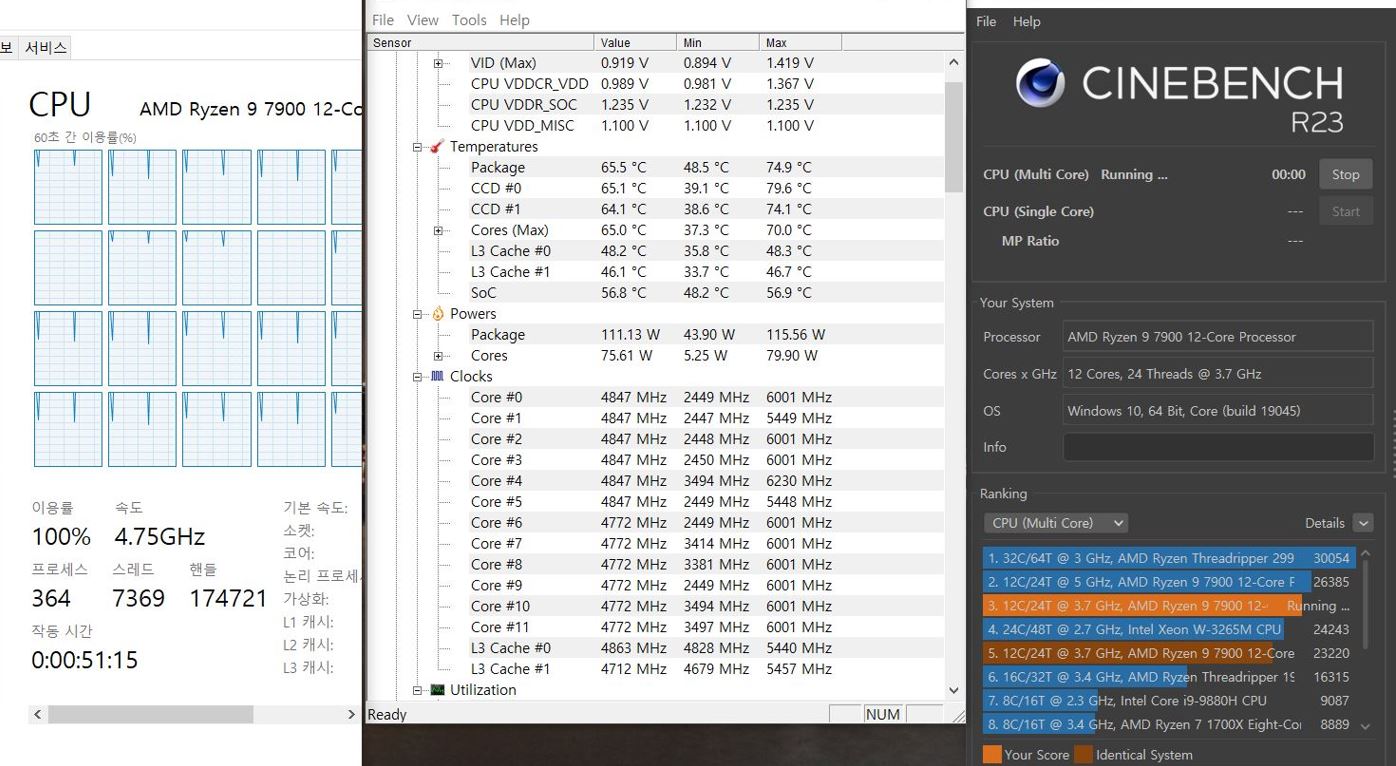Click the Your Score orange legend swatch
This screenshot has width=1396, height=766.
tap(992, 755)
